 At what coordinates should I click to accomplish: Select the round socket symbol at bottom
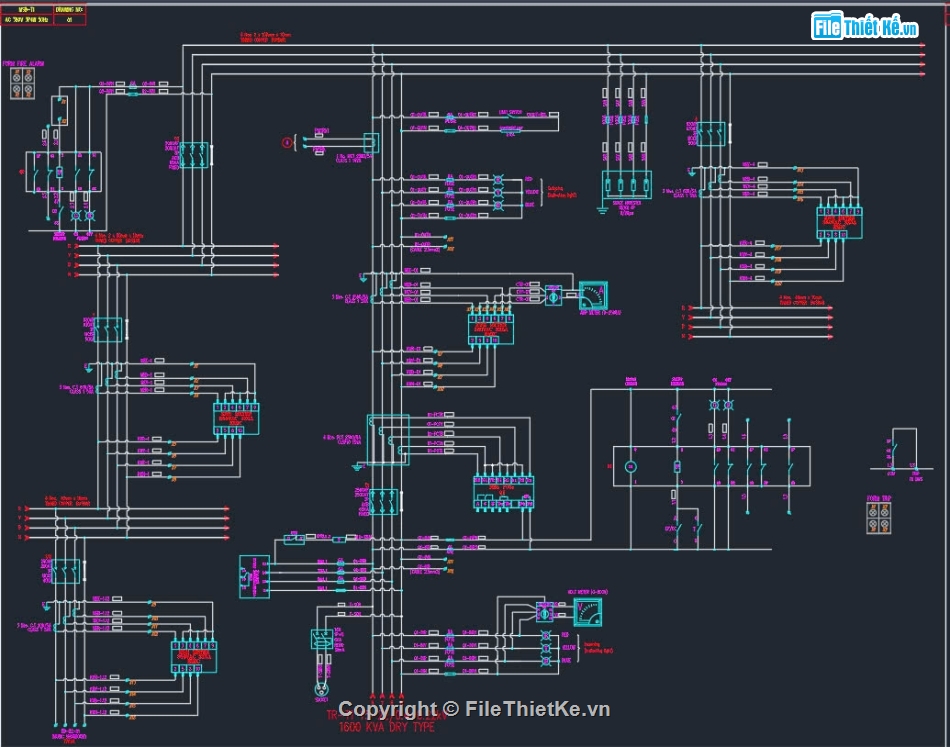coord(321,689)
